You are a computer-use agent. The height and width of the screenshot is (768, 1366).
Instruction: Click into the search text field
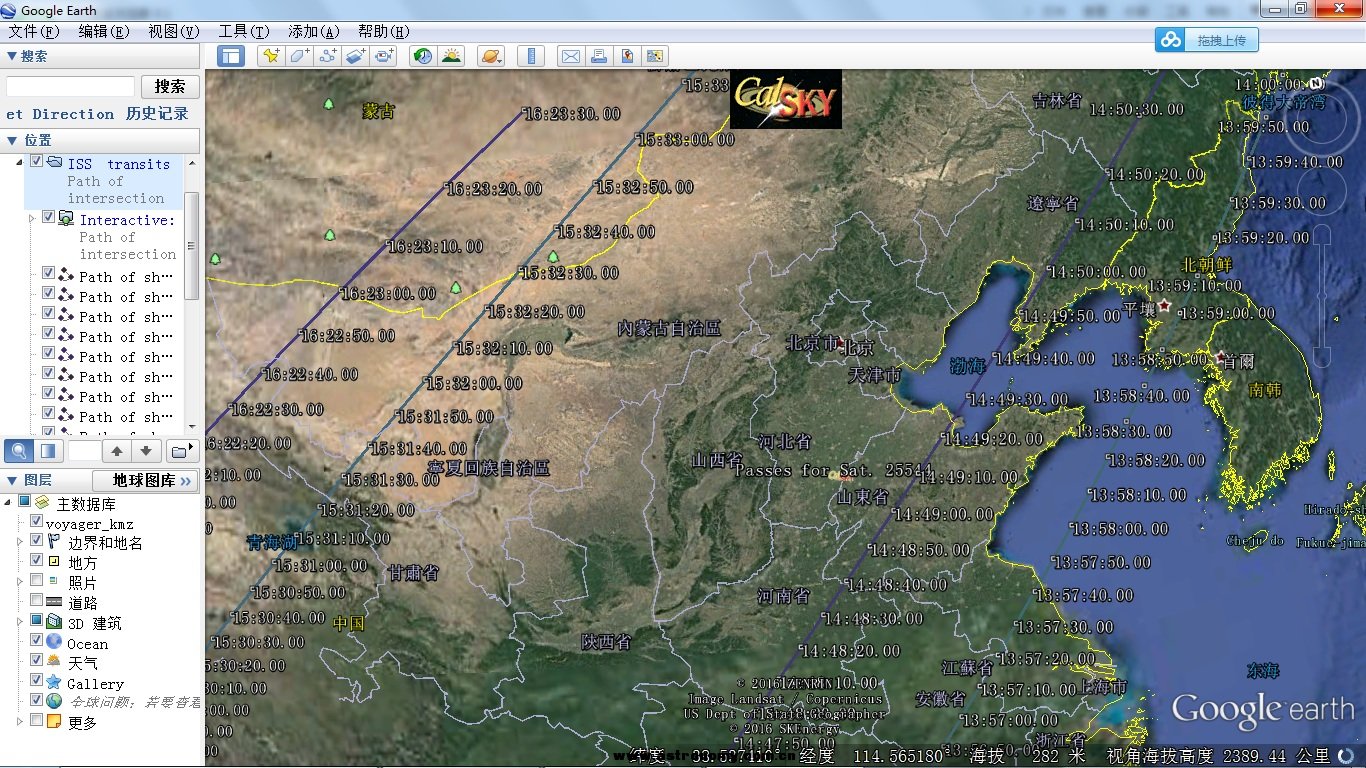coord(70,87)
